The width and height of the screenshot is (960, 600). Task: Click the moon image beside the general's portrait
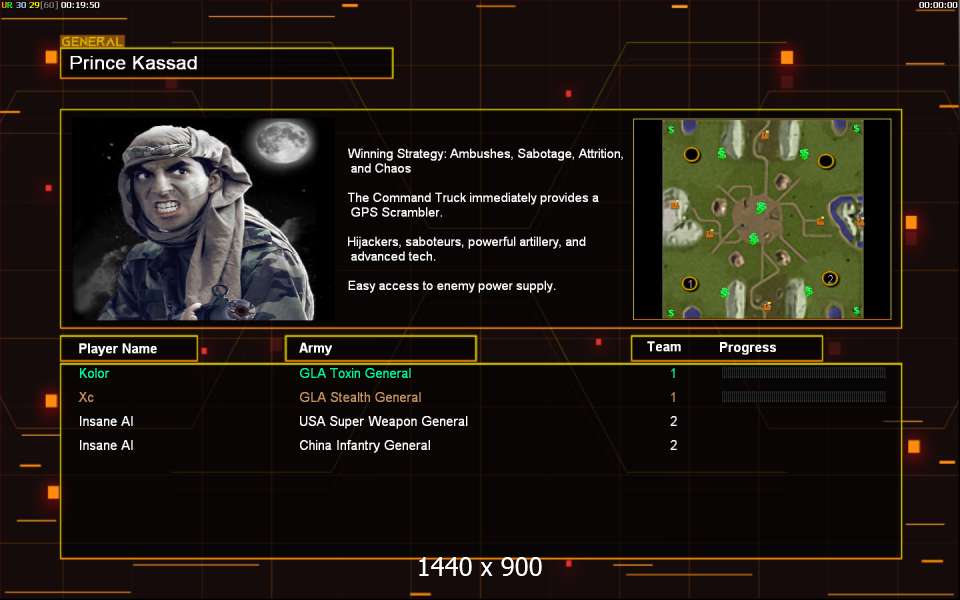[x=282, y=141]
